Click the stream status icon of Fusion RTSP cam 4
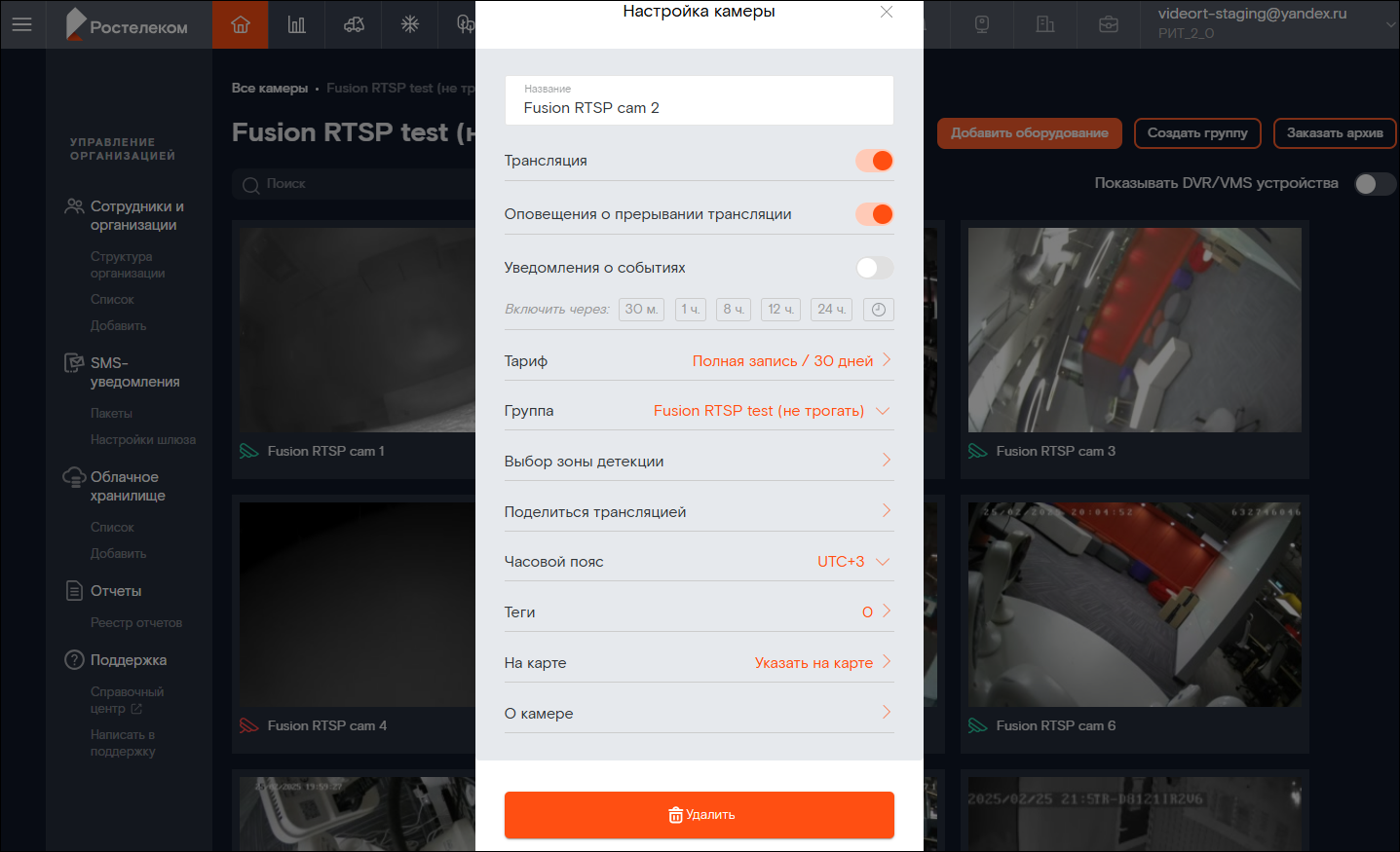 (249, 725)
